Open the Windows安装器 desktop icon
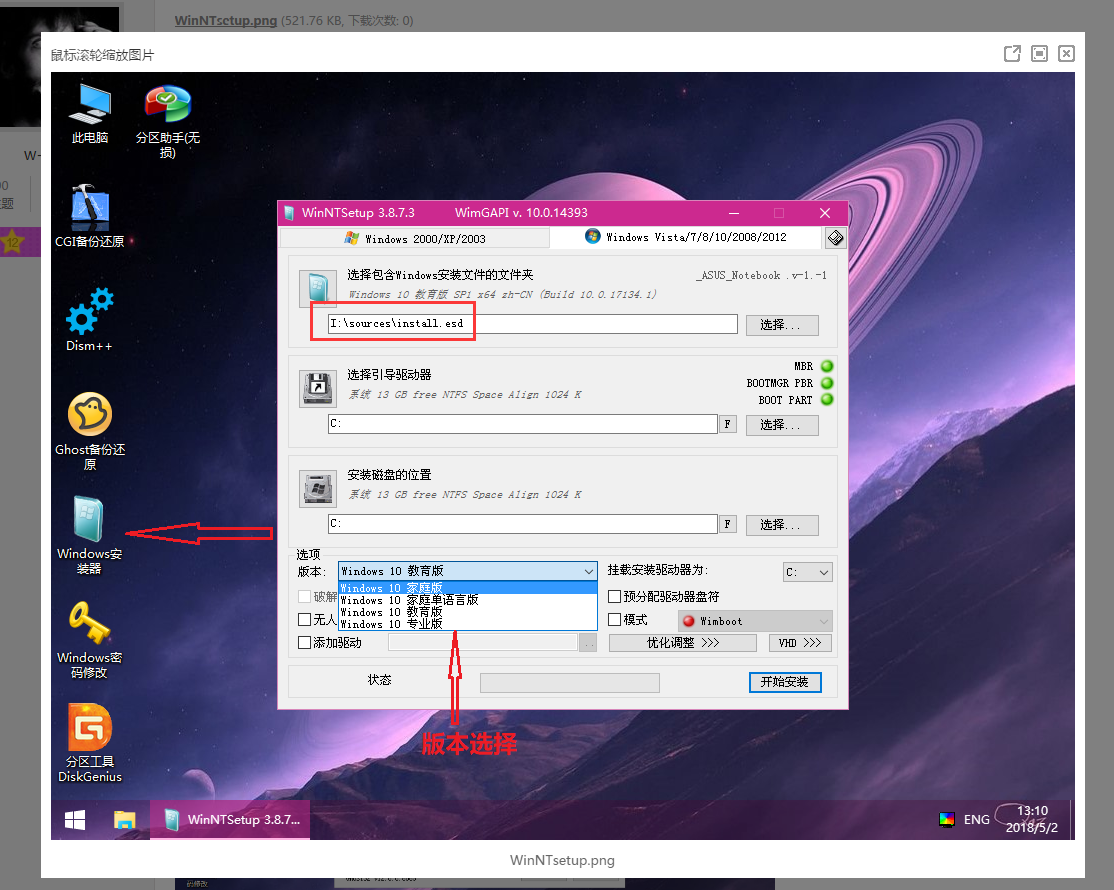Viewport: 1114px width, 890px height. click(x=90, y=520)
